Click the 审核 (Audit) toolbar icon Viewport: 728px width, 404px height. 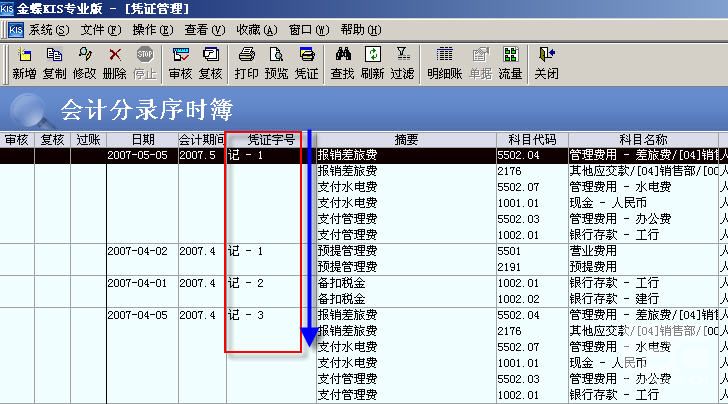tap(180, 62)
